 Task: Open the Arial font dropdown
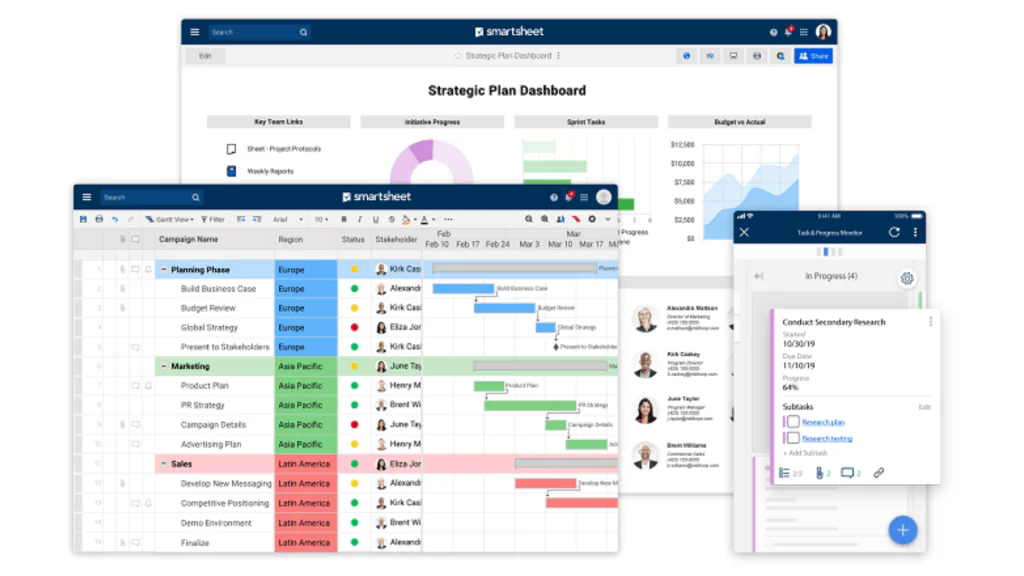(x=287, y=219)
